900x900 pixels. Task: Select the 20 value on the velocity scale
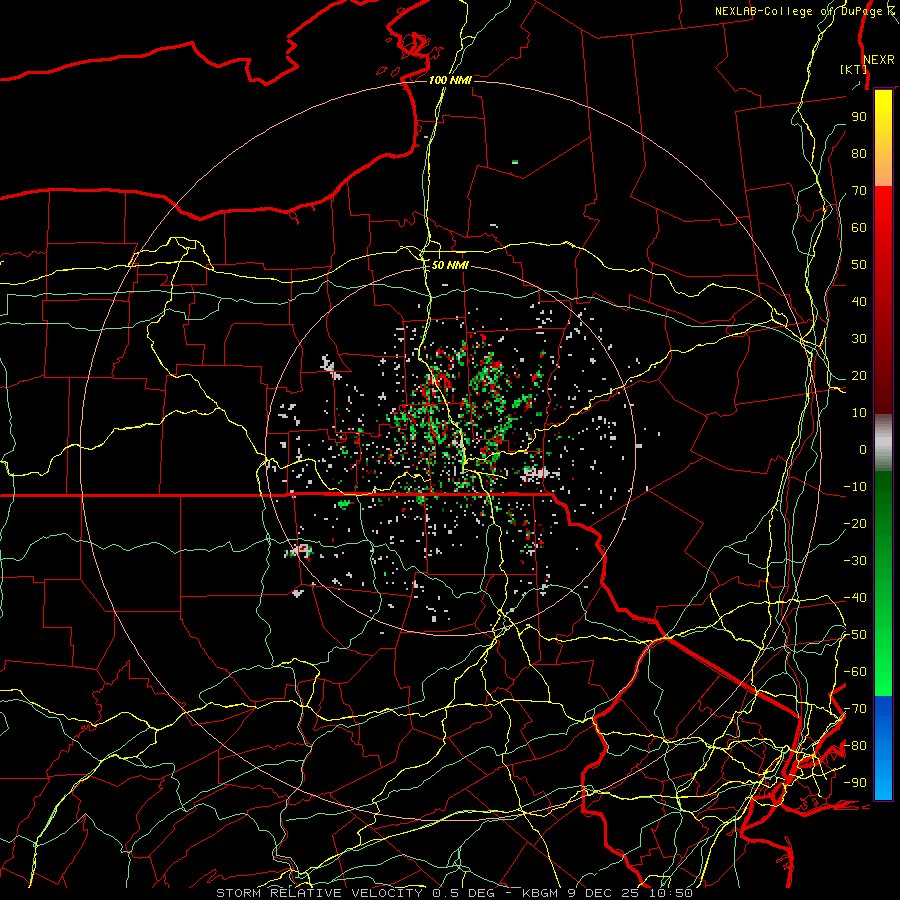[859, 375]
